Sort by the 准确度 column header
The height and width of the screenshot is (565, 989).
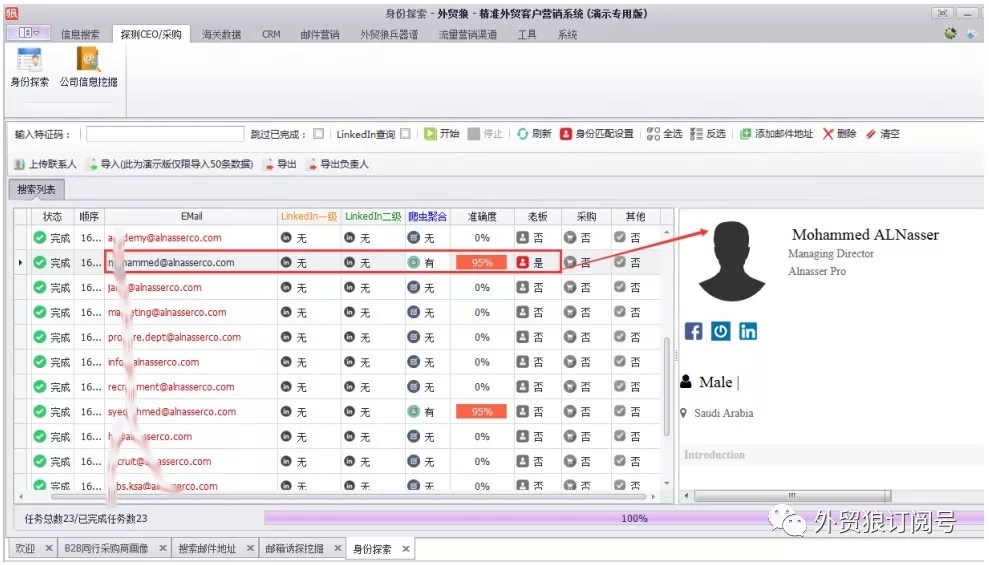coord(482,216)
